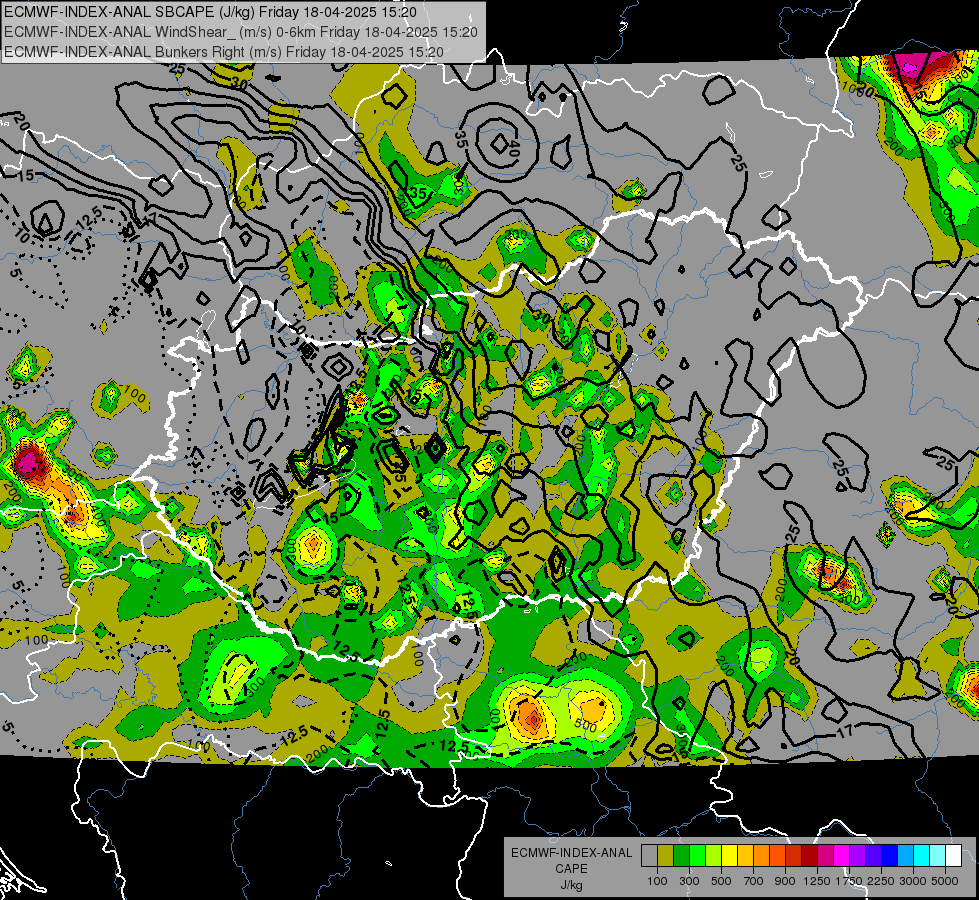Image resolution: width=979 pixels, height=900 pixels.
Task: Click the 40 contour label on the map
Action: [514, 149]
